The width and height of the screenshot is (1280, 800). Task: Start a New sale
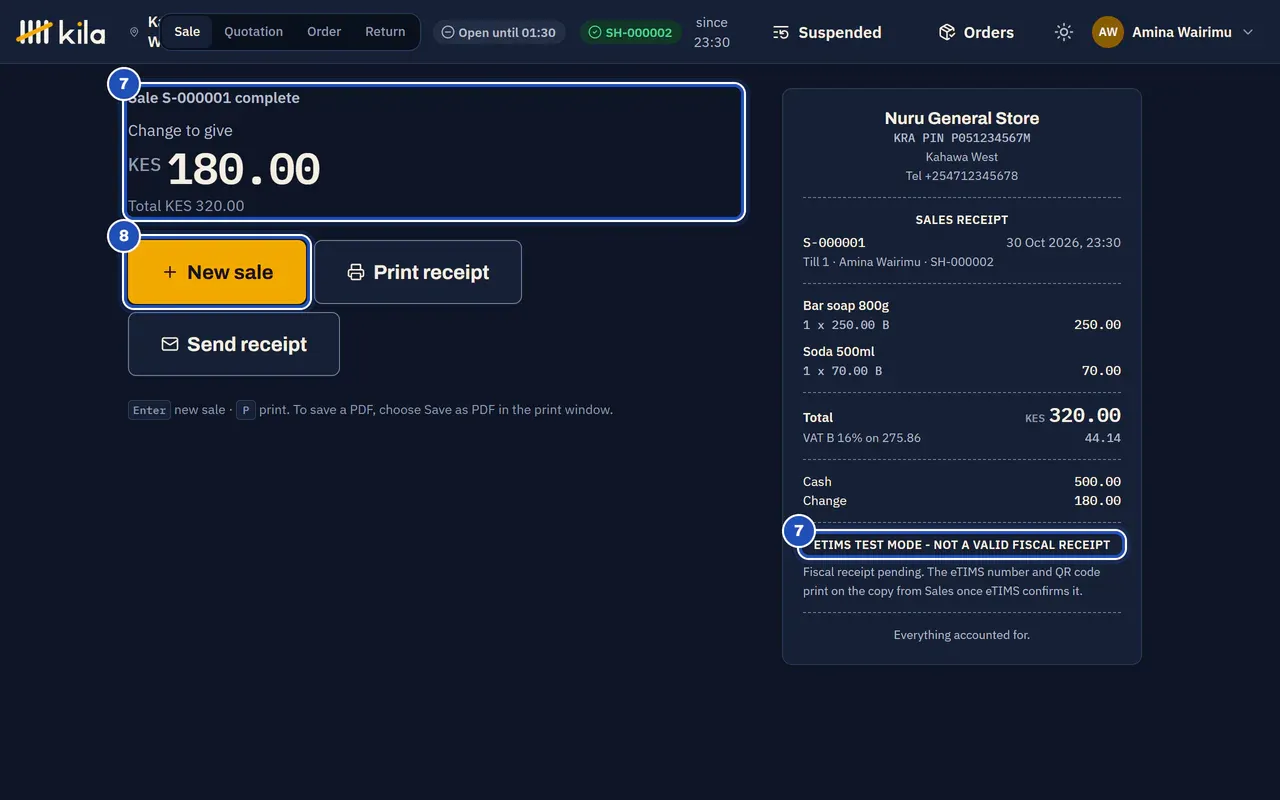tap(217, 272)
